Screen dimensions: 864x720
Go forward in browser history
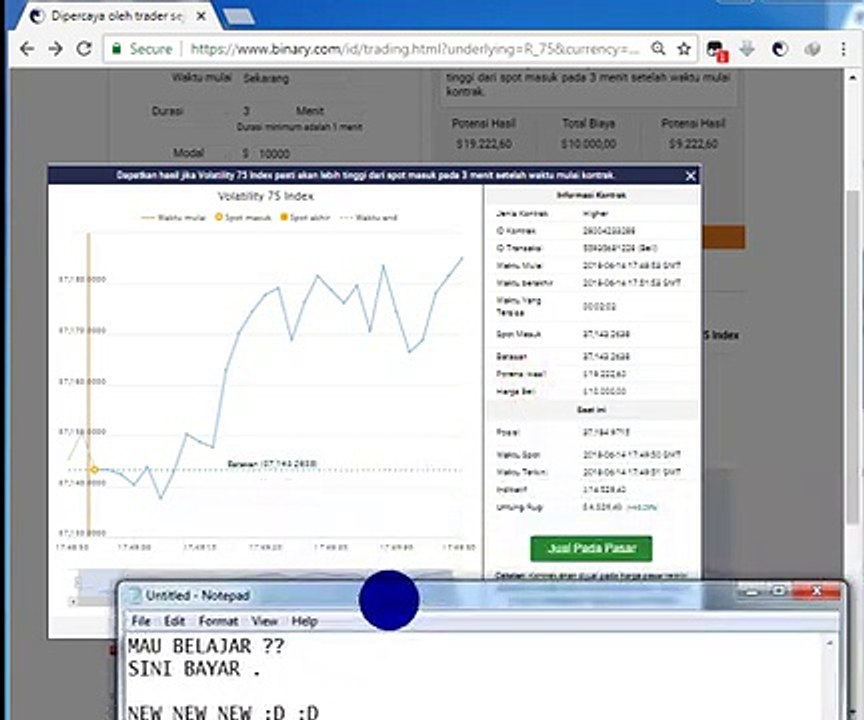(55, 49)
